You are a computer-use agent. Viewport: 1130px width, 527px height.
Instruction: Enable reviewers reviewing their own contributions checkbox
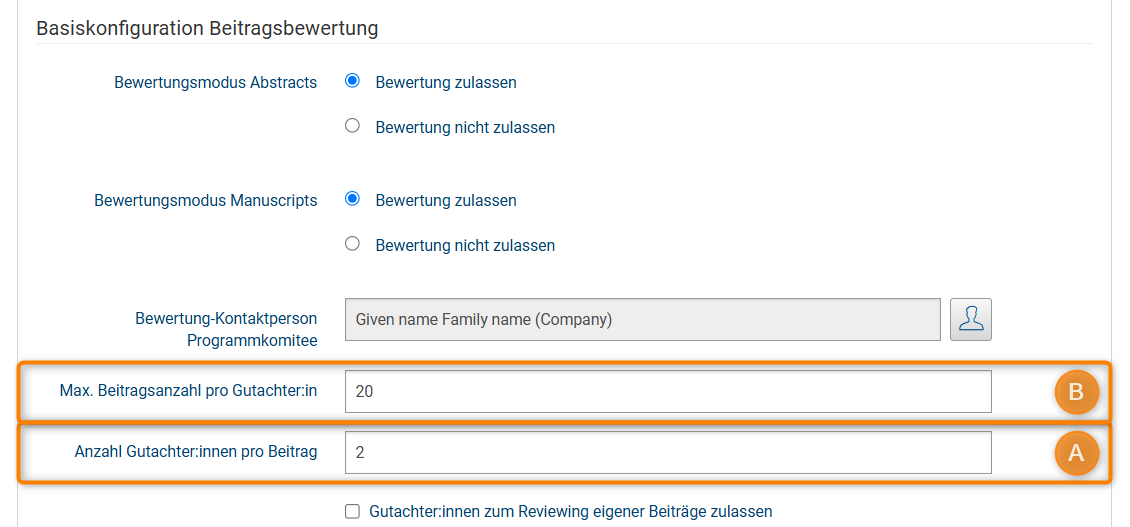pos(352,511)
